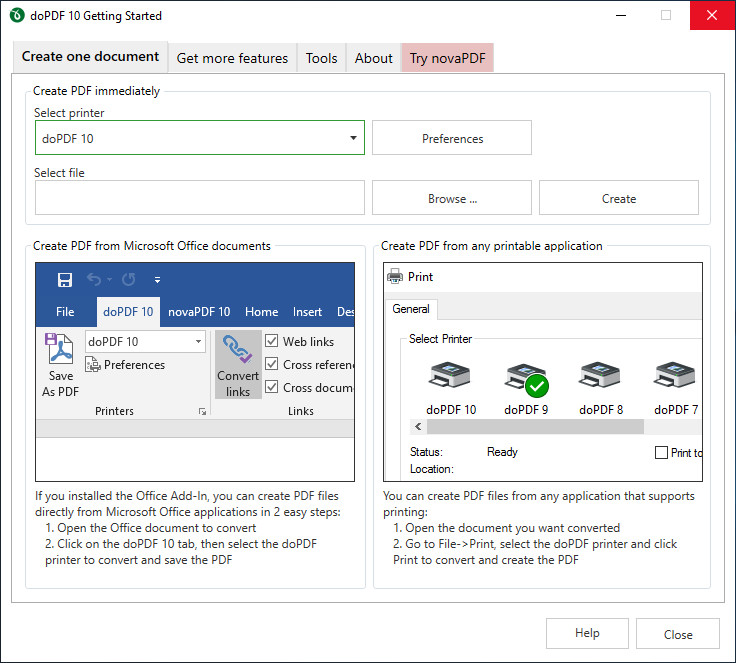736x663 pixels.
Task: Close the window with the red X
Action: pyautogui.click(x=712, y=15)
